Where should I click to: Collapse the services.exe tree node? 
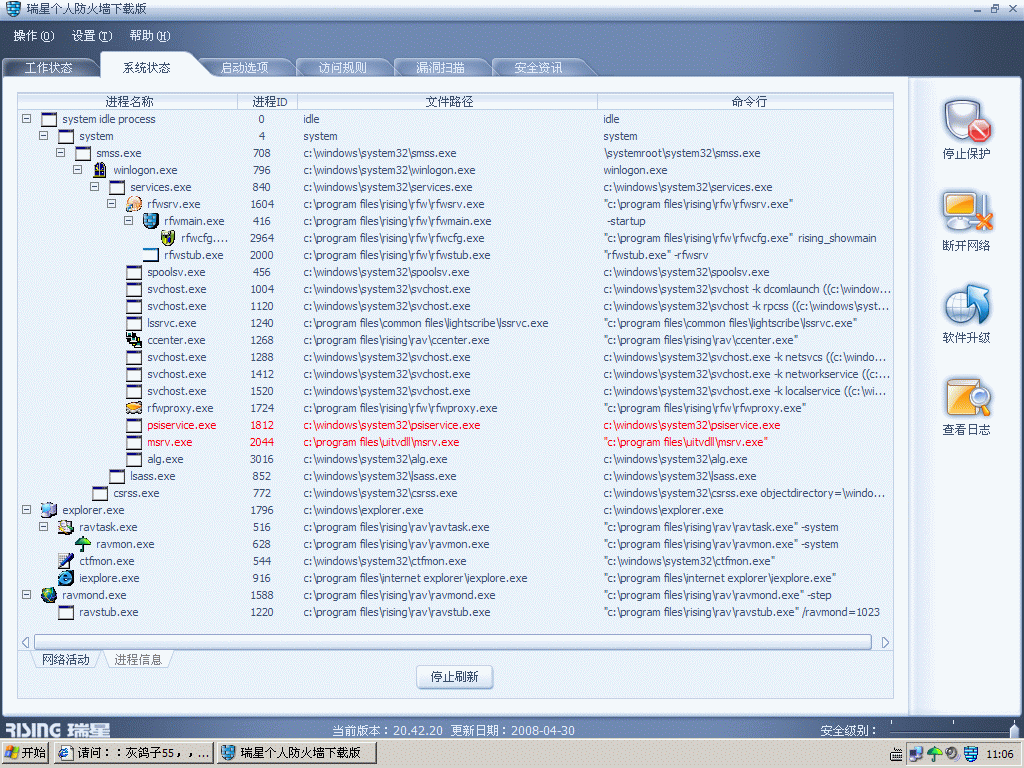point(95,187)
